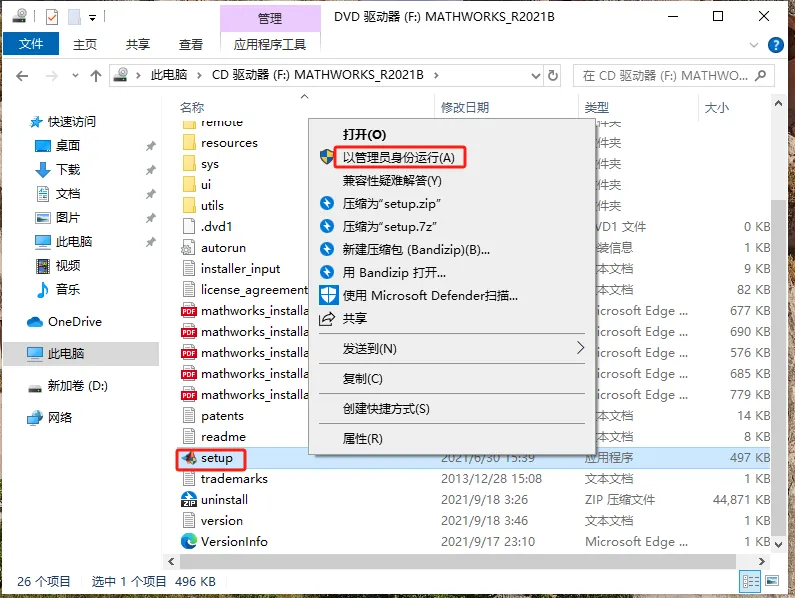795x598 pixels.
Task: Click the vertical scrollbar up arrow
Action: [779, 103]
